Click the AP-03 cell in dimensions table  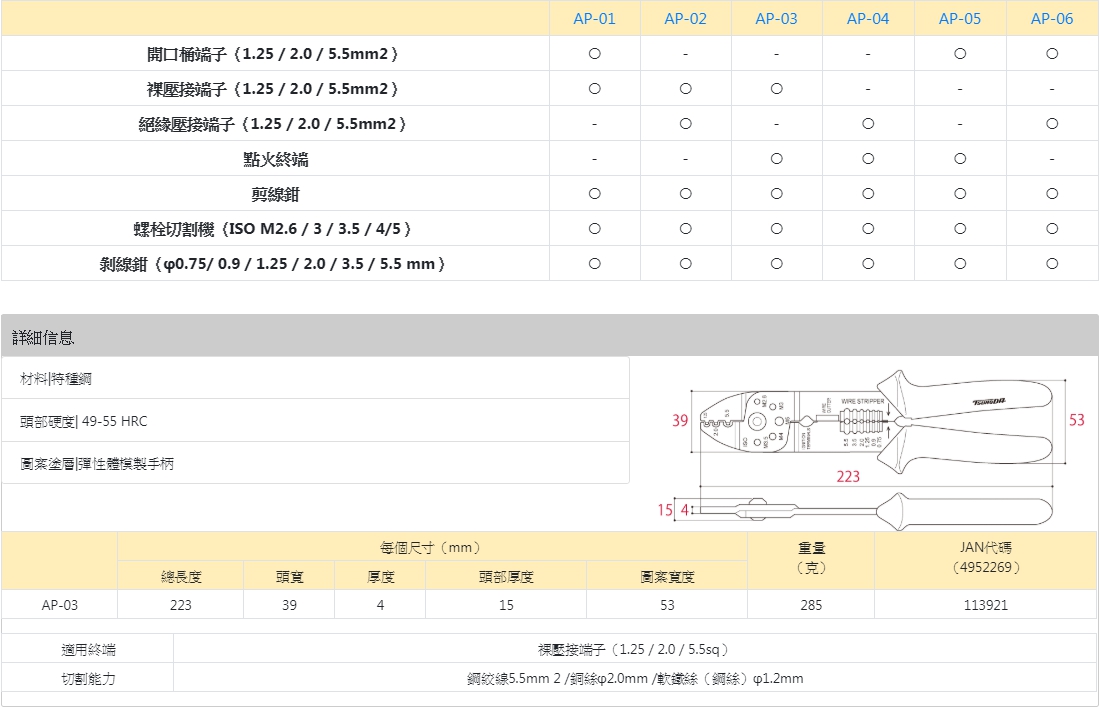point(60,605)
